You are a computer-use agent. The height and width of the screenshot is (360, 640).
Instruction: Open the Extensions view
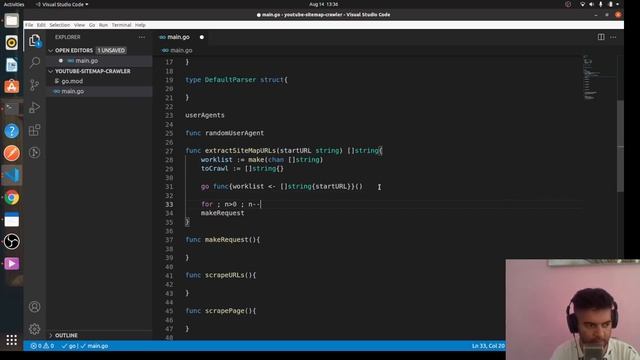click(x=35, y=130)
